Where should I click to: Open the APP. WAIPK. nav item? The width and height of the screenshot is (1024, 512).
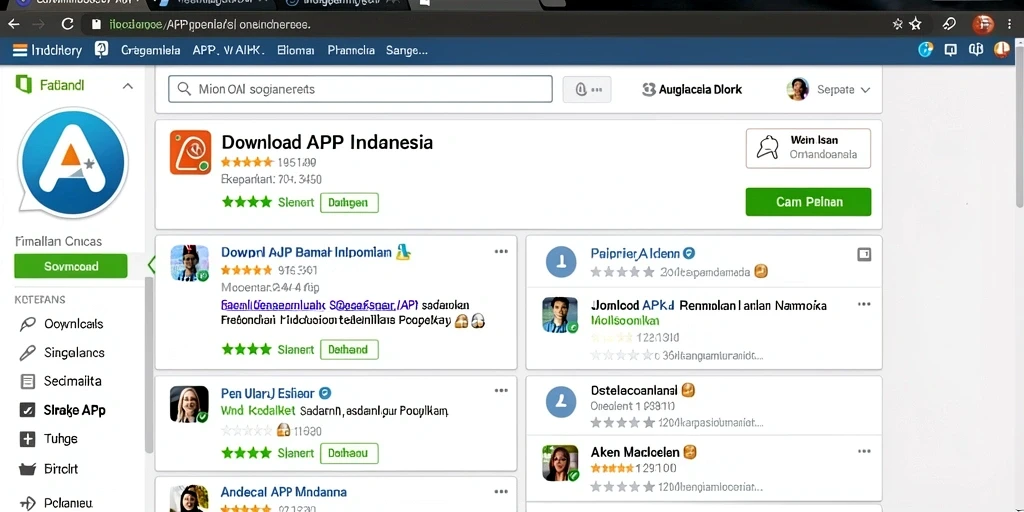click(x=229, y=50)
